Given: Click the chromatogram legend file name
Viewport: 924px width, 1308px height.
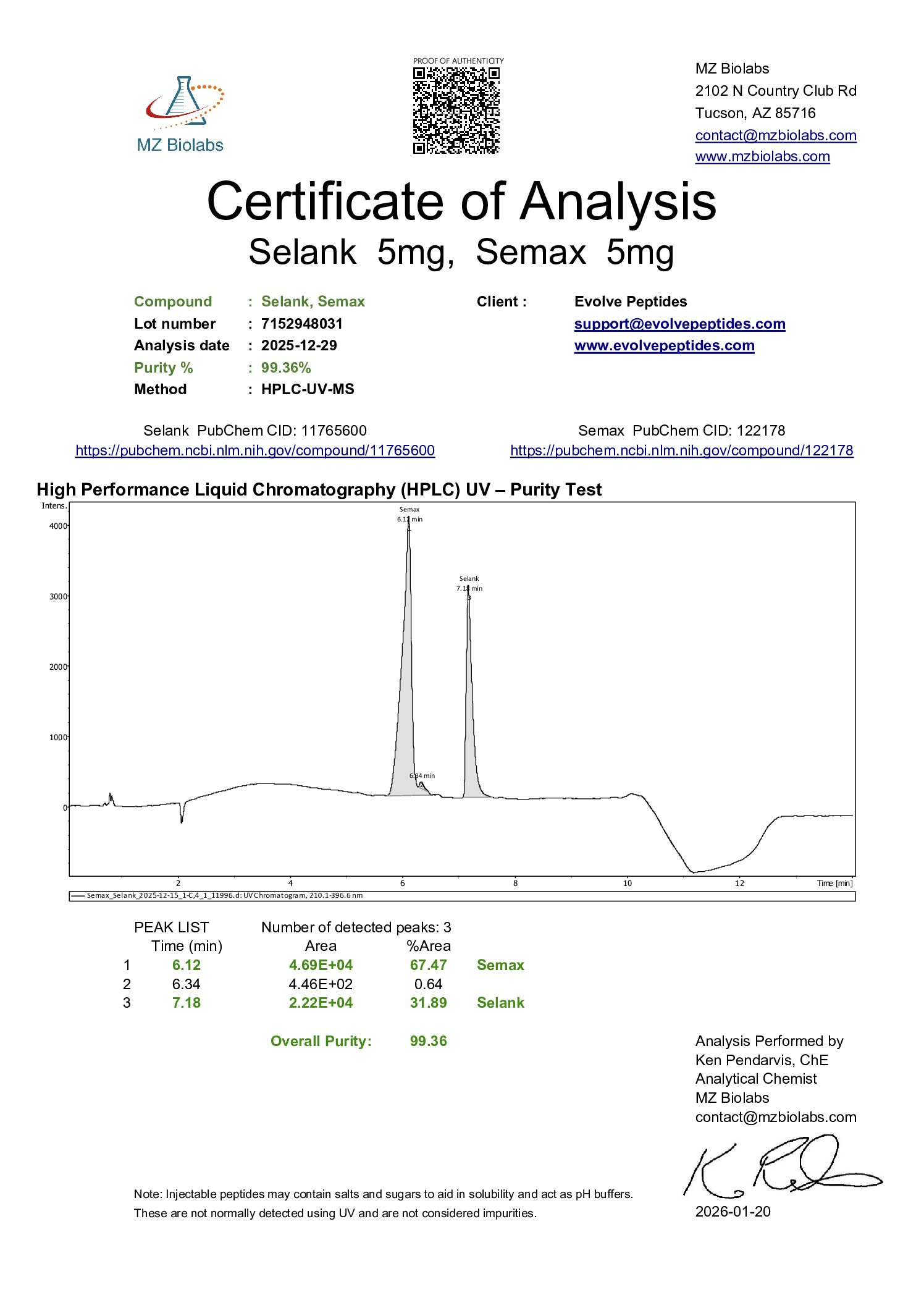Looking at the screenshot, I should (224, 895).
